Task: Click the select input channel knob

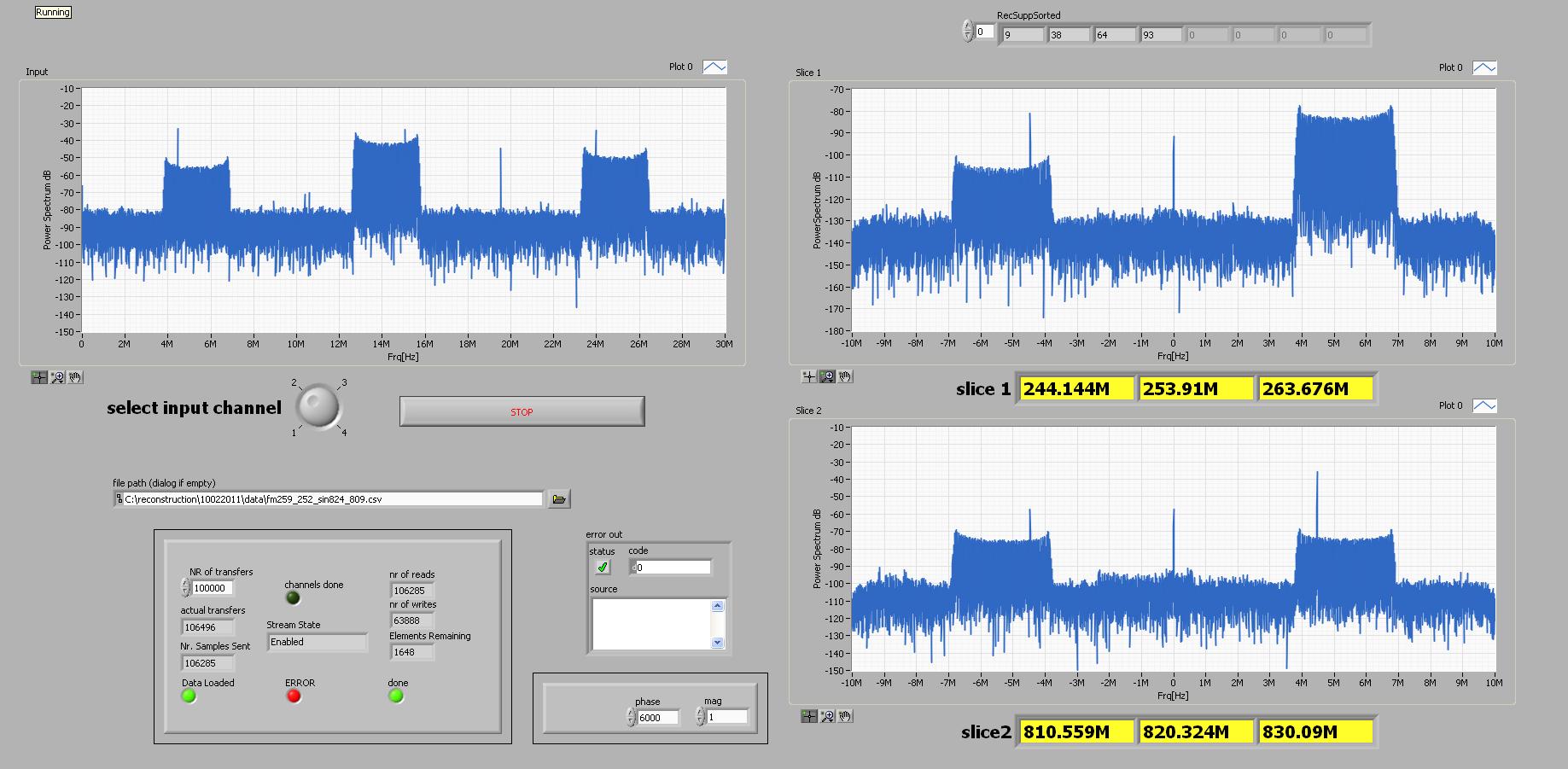Action: point(318,406)
